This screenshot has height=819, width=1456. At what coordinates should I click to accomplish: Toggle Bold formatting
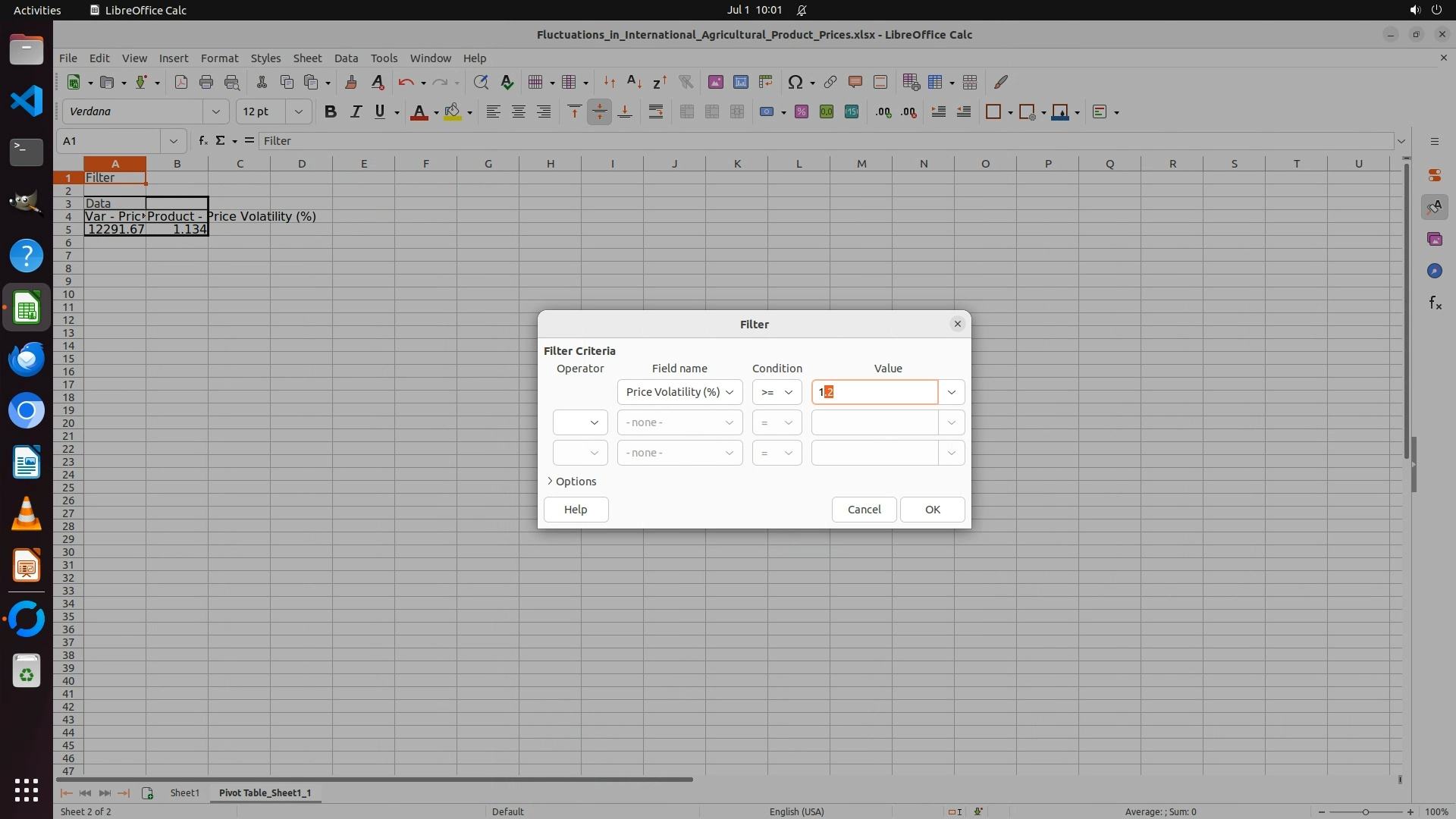tap(330, 111)
